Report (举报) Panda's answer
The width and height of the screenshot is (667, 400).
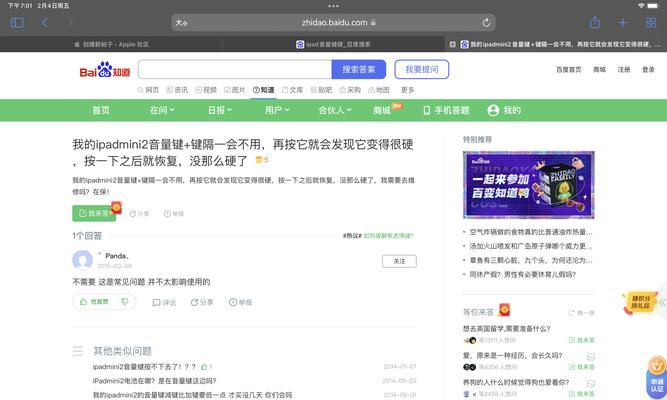click(x=240, y=302)
